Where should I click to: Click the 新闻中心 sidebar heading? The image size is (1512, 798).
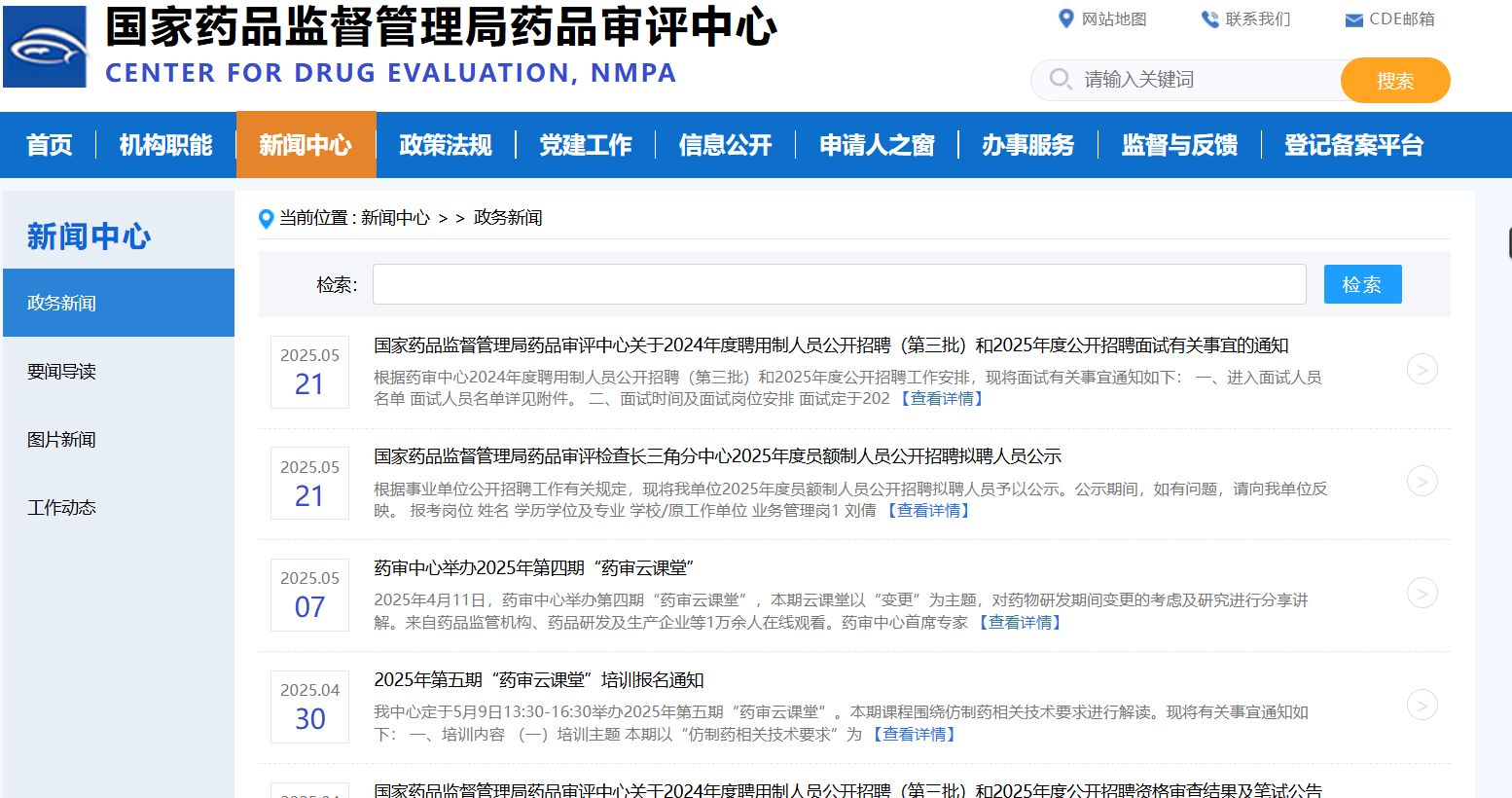pyautogui.click(x=89, y=236)
